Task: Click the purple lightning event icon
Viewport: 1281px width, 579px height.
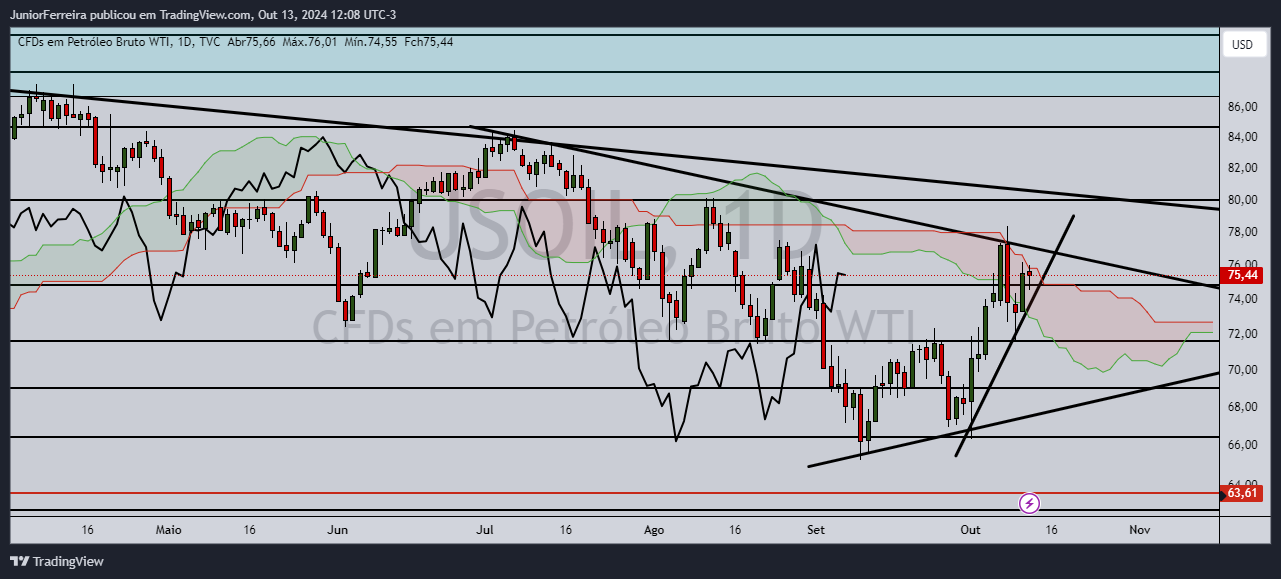Action: click(x=1030, y=503)
